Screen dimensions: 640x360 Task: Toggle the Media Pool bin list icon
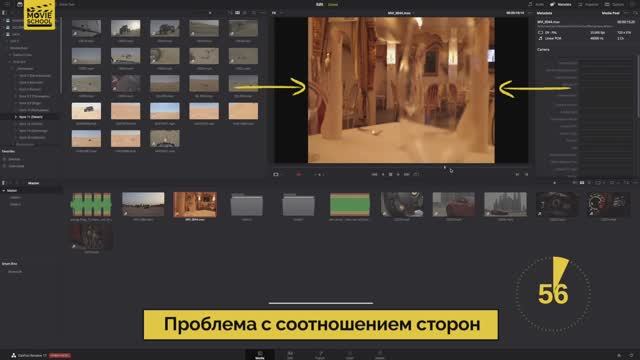[4, 183]
